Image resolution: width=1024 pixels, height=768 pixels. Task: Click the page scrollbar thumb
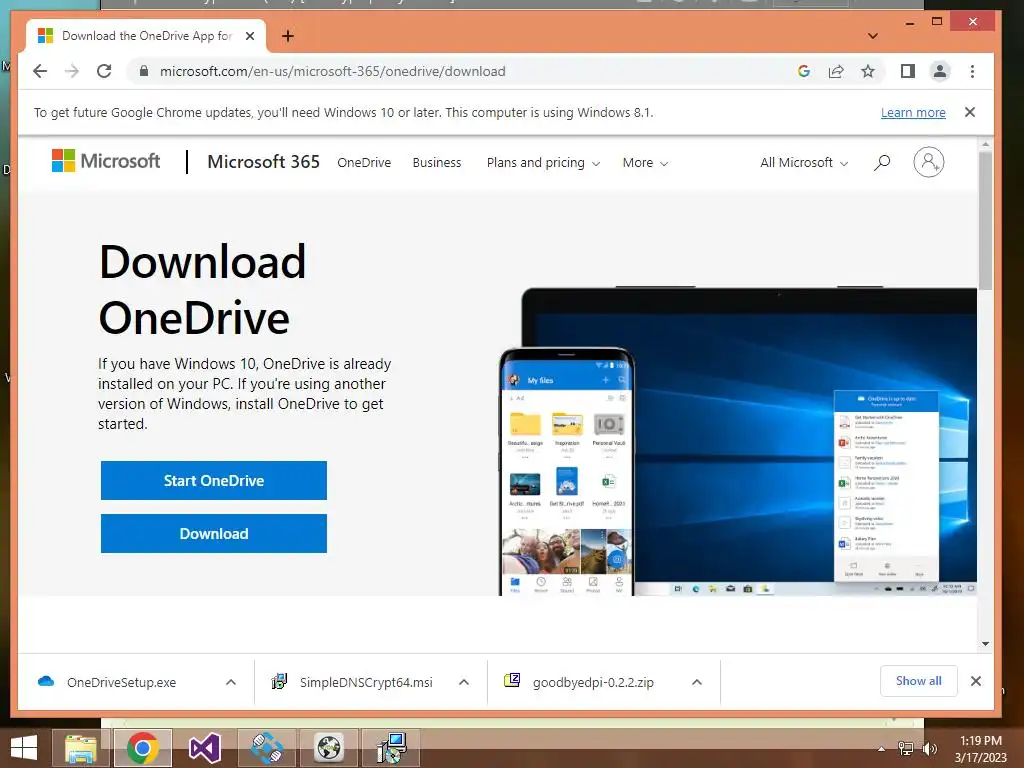click(985, 221)
